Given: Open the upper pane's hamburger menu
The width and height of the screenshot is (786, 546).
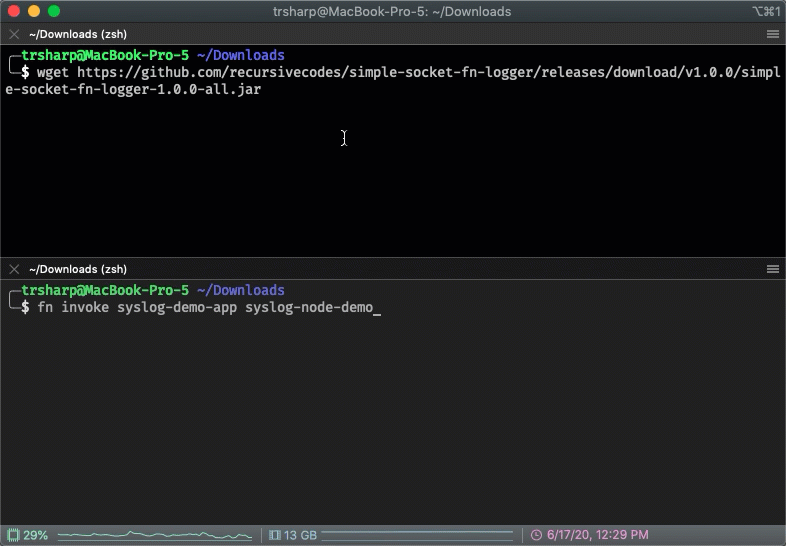Looking at the screenshot, I should (772, 34).
